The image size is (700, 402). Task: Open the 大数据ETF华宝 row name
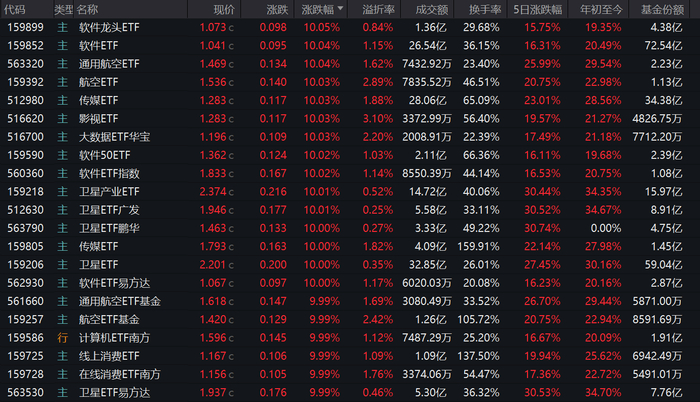point(114,137)
